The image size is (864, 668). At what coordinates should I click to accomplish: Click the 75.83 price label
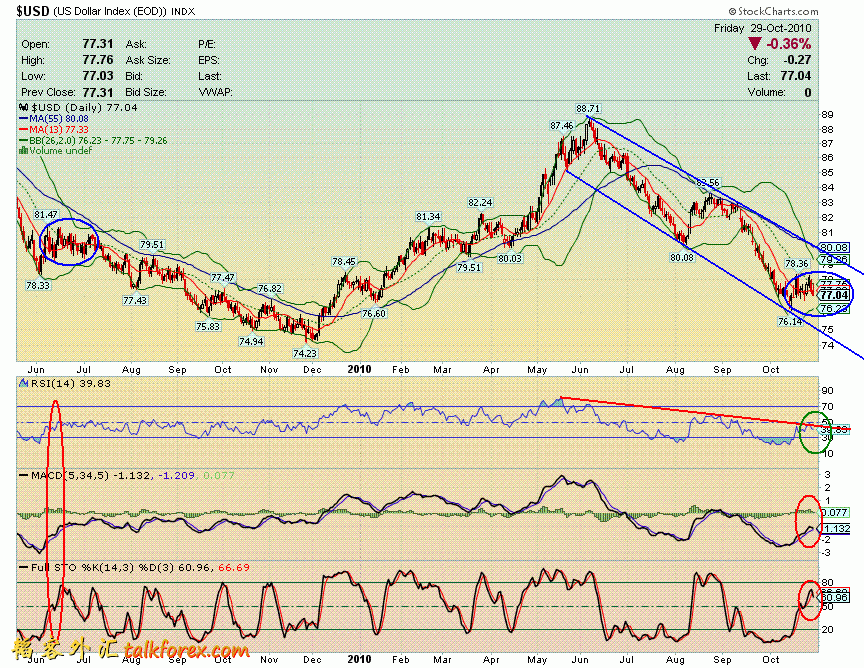[x=208, y=326]
